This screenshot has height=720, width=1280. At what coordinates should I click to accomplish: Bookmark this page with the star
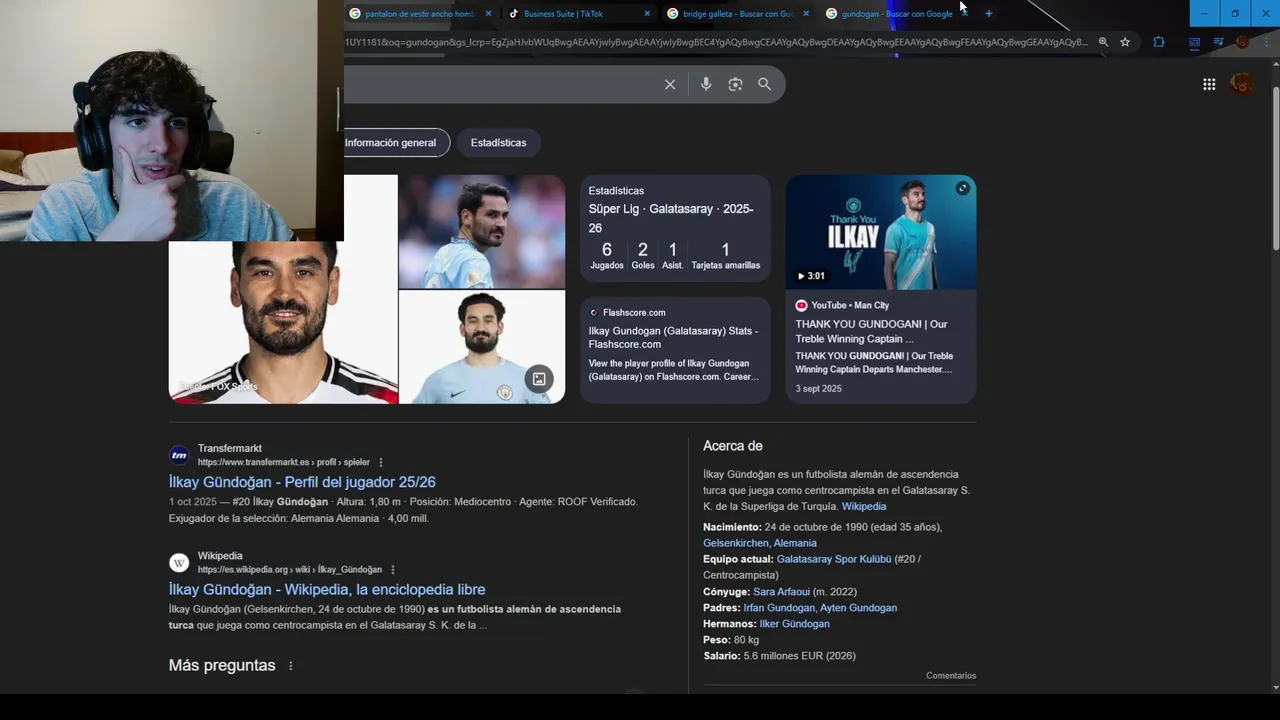pos(1125,42)
